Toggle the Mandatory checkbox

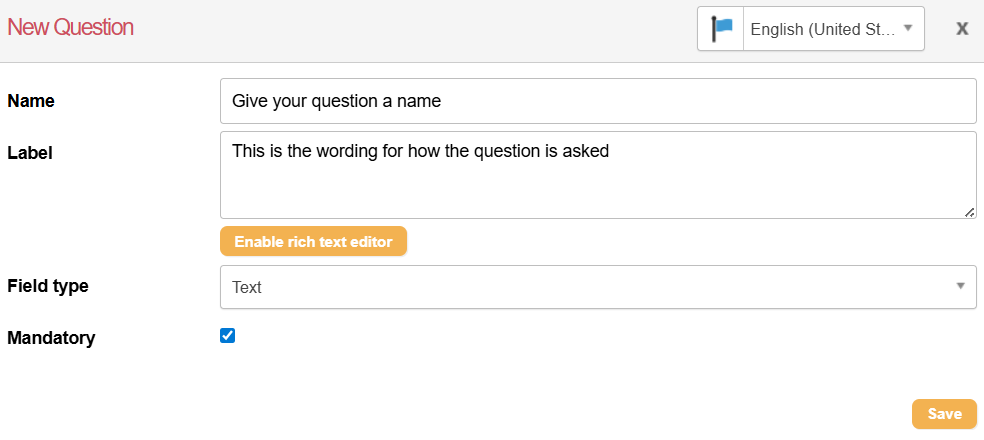coord(228,336)
